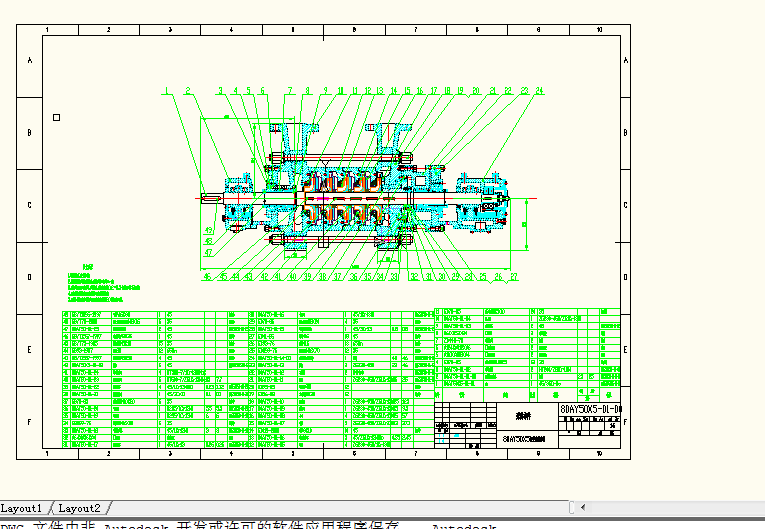Click part callout number 37
The image size is (765, 529).
click(337, 276)
